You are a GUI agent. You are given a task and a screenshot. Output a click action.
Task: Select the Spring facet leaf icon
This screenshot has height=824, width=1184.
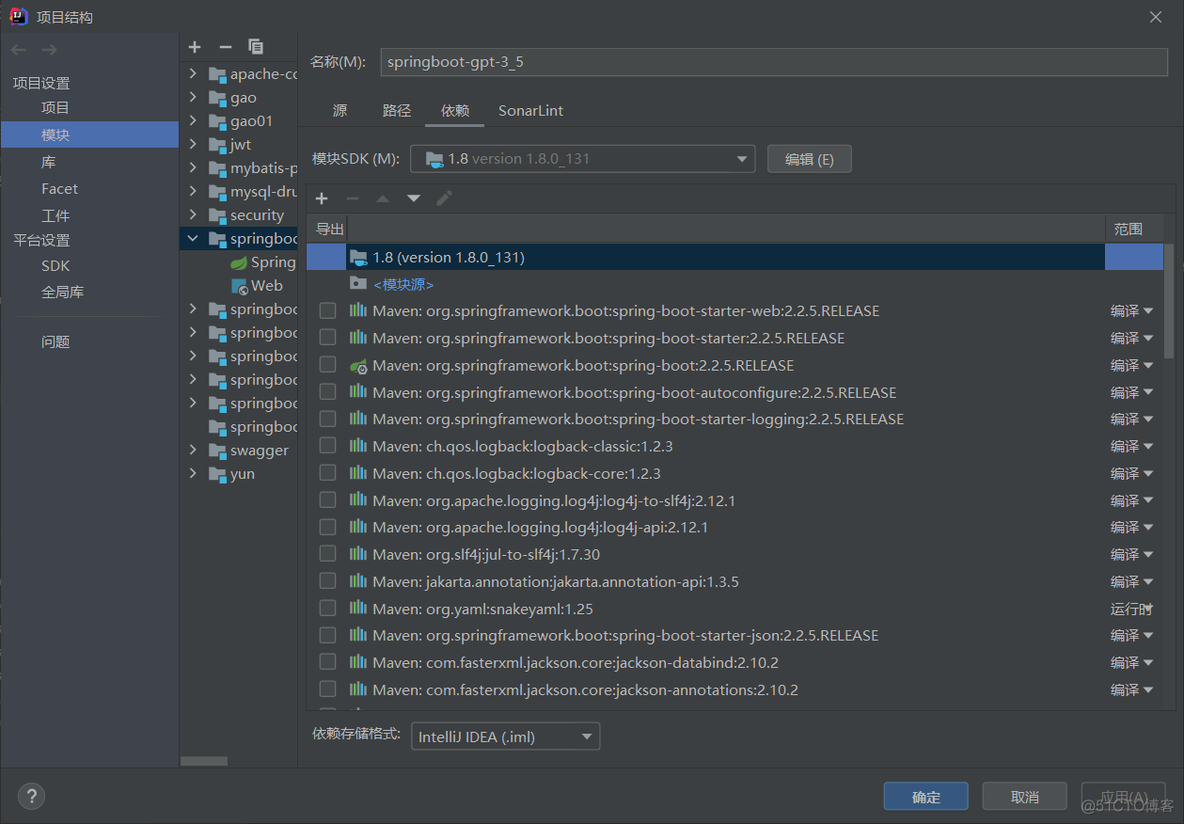coord(239,262)
